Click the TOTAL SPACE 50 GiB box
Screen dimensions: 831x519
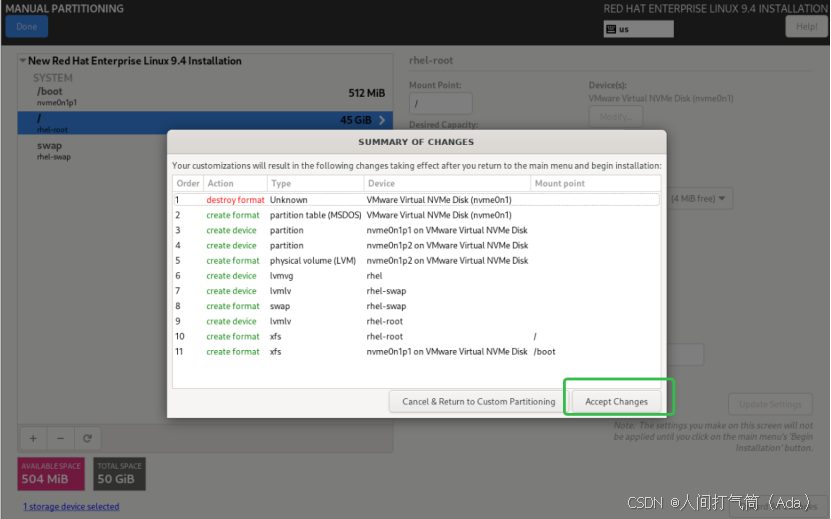click(x=119, y=474)
